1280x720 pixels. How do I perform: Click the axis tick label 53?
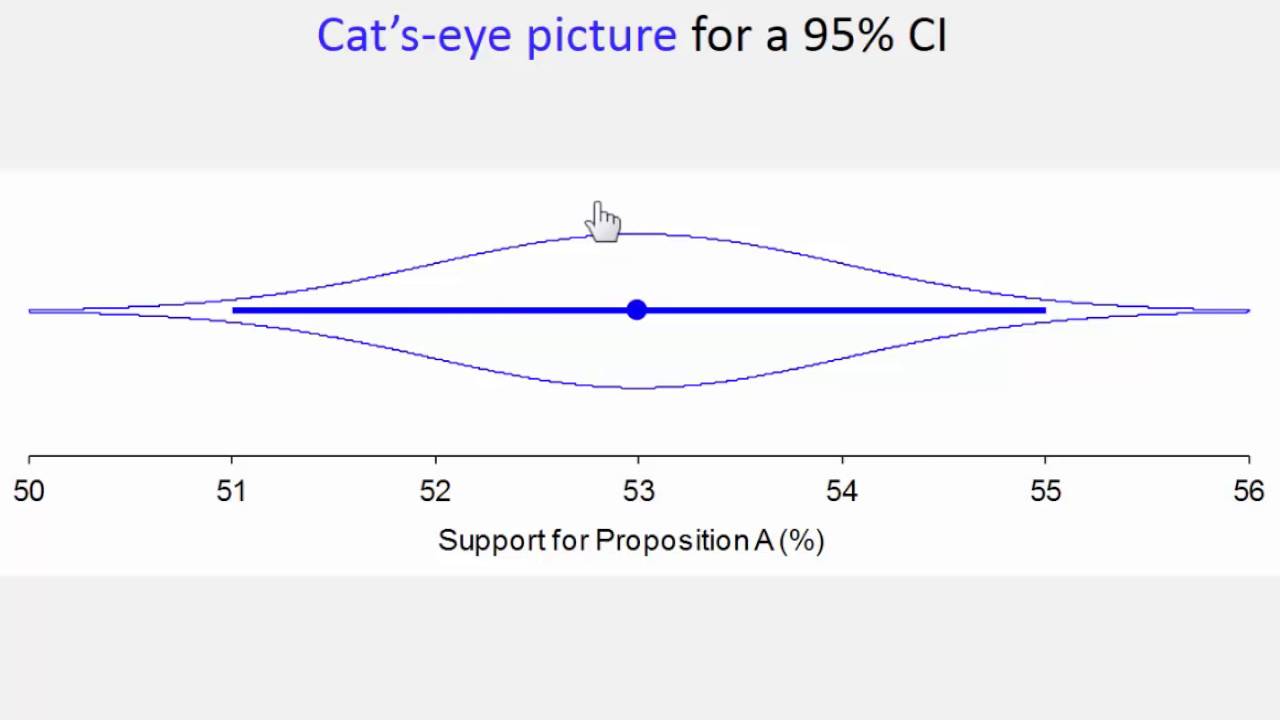[638, 491]
